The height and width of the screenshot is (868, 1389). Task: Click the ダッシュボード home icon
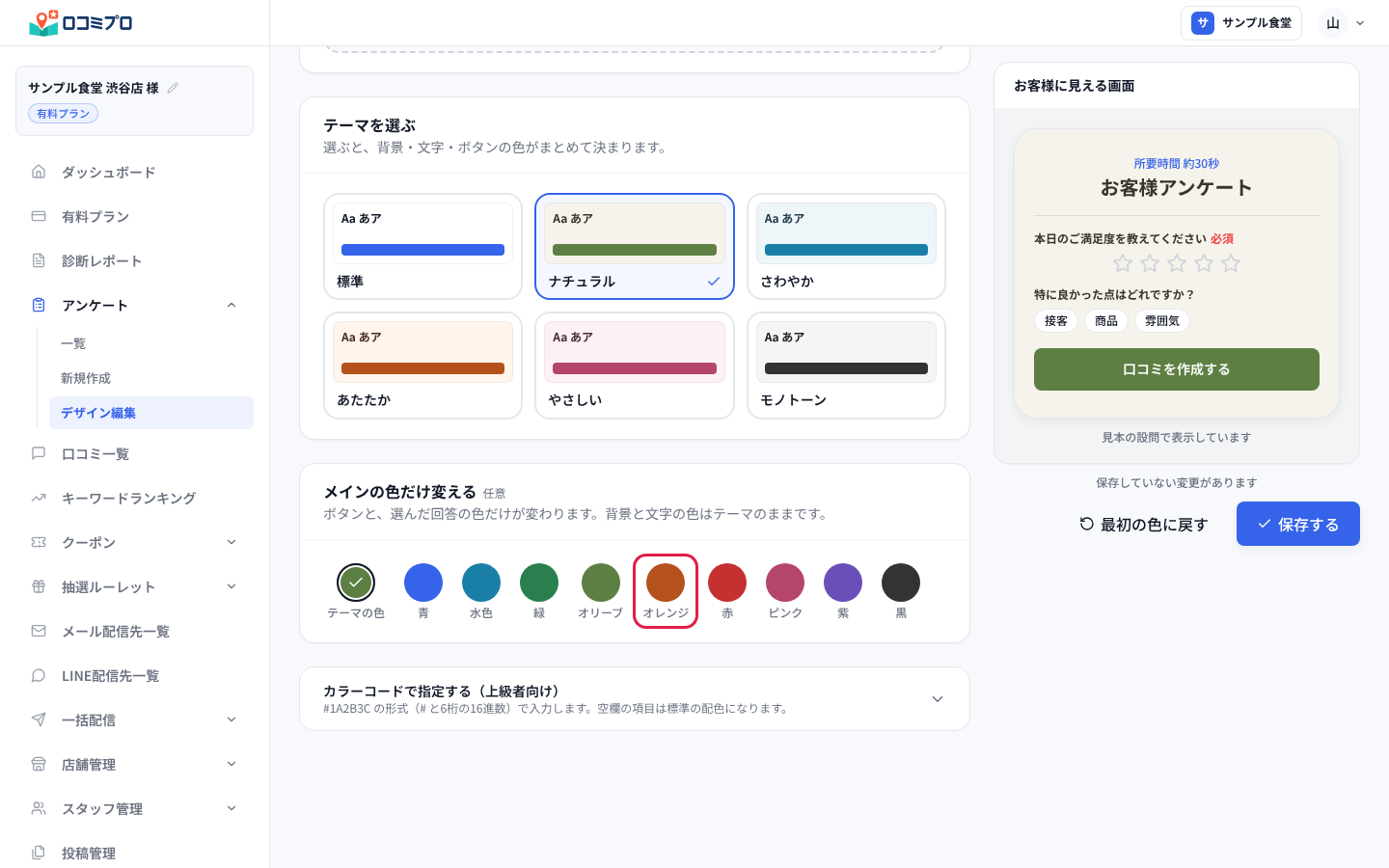[x=39, y=172]
